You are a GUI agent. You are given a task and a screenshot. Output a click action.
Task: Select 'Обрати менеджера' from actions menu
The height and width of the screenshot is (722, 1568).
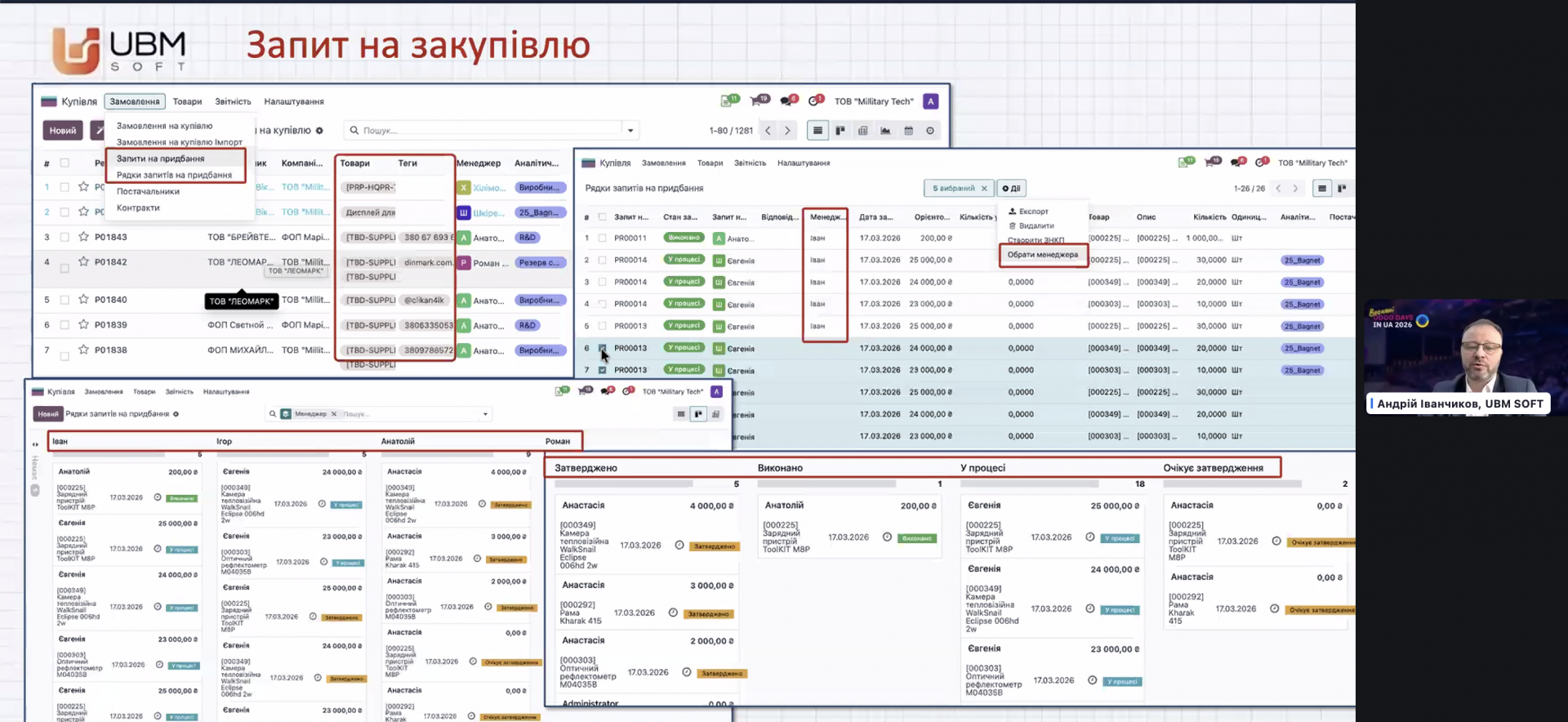pyautogui.click(x=1042, y=255)
